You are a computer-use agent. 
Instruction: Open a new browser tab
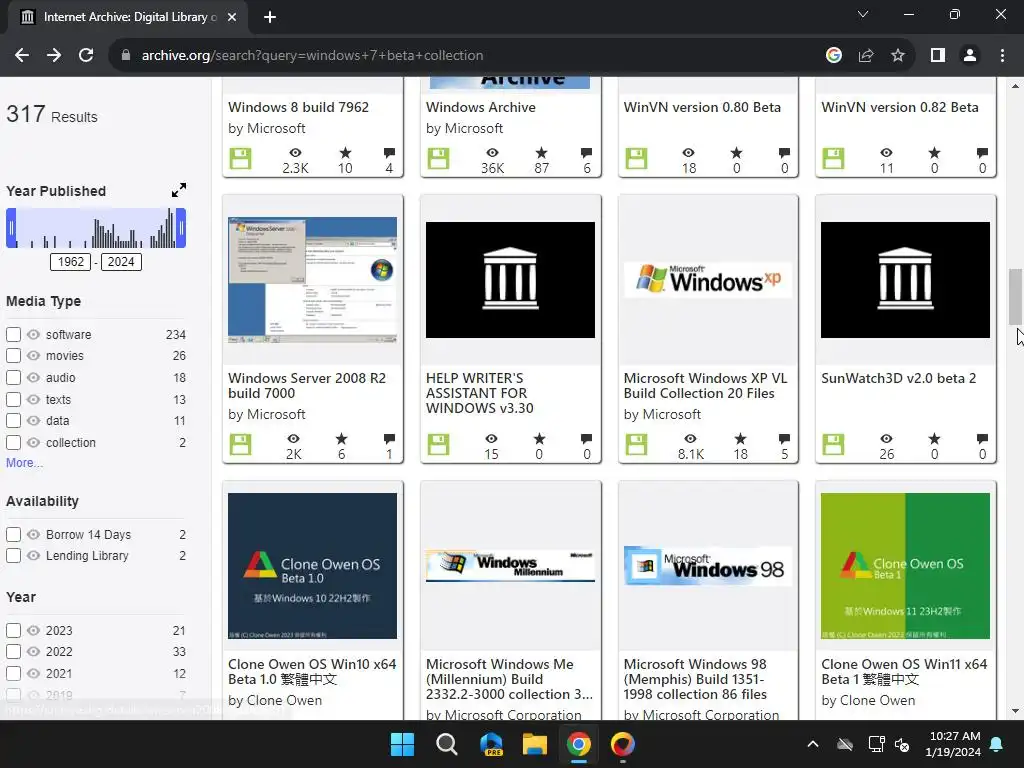point(270,17)
